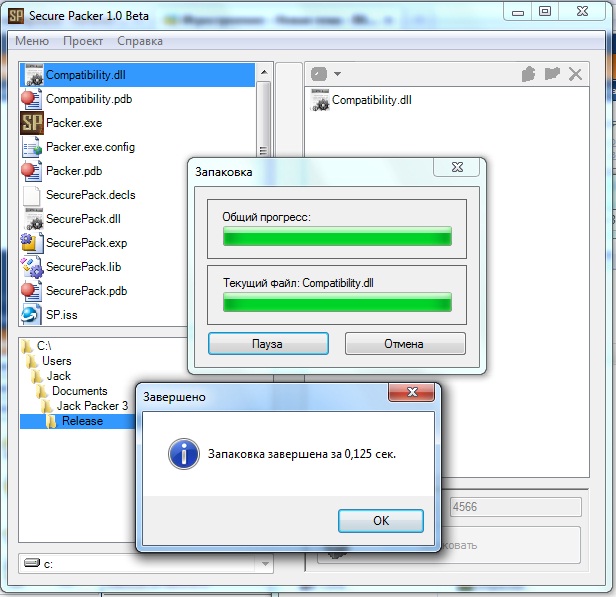
Task: Click the SP.iss file icon
Action: (31, 315)
